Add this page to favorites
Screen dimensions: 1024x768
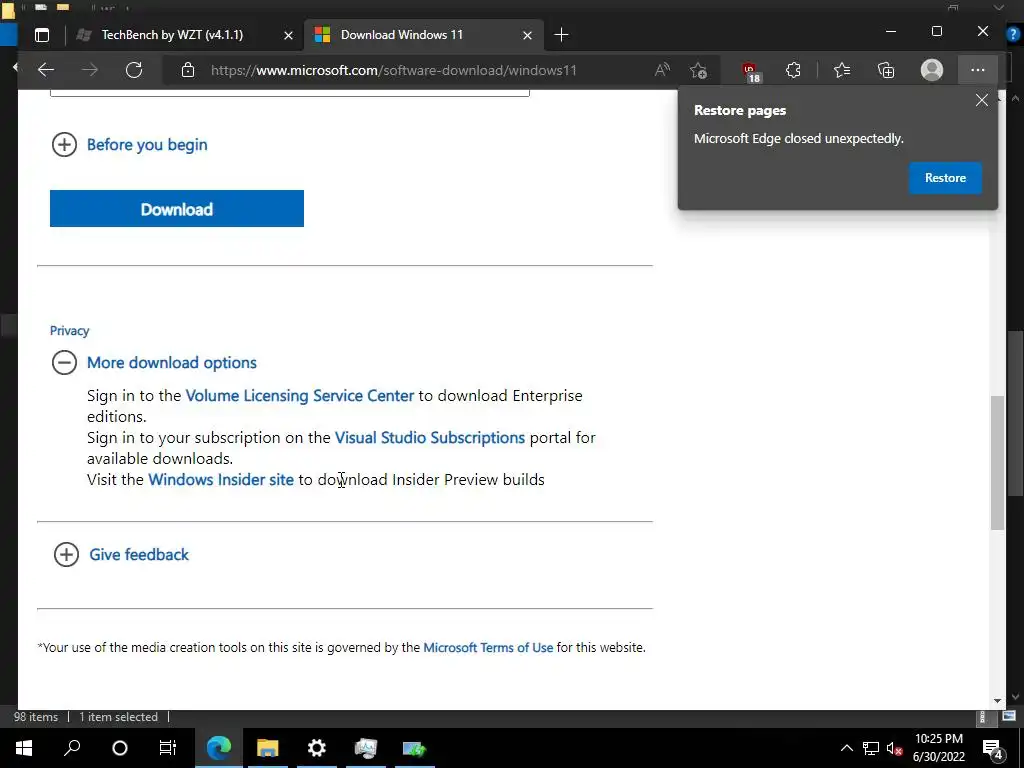click(x=698, y=70)
